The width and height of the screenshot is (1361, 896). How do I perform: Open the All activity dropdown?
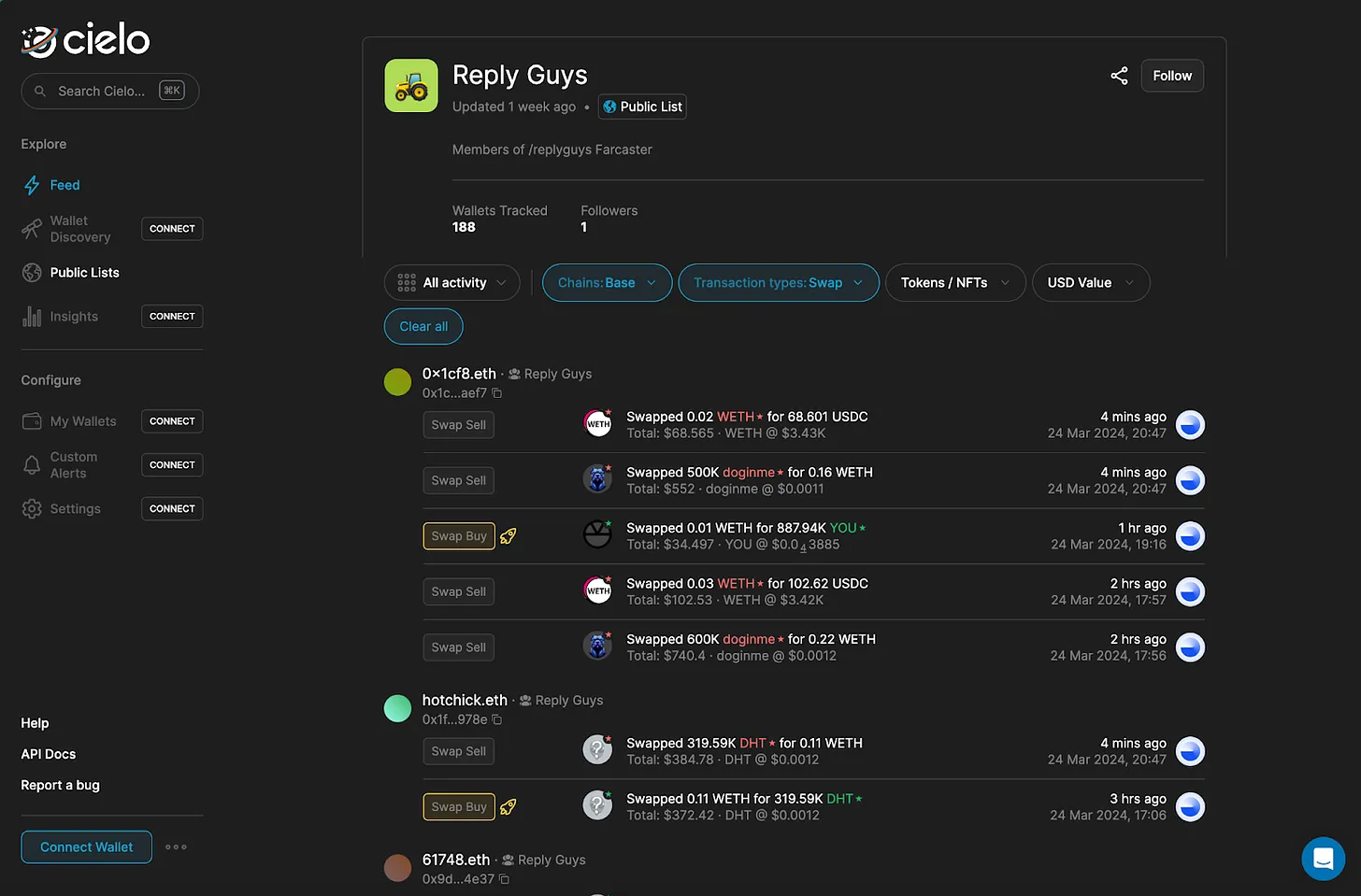coord(451,283)
